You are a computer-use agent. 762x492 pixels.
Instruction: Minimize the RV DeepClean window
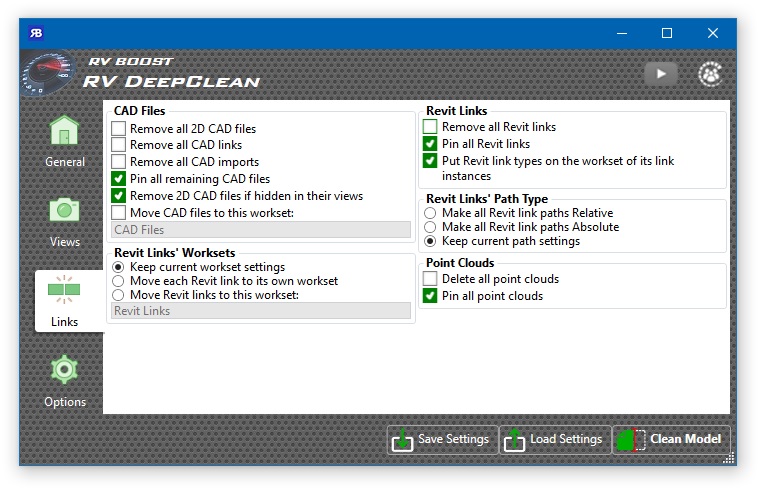(622, 33)
